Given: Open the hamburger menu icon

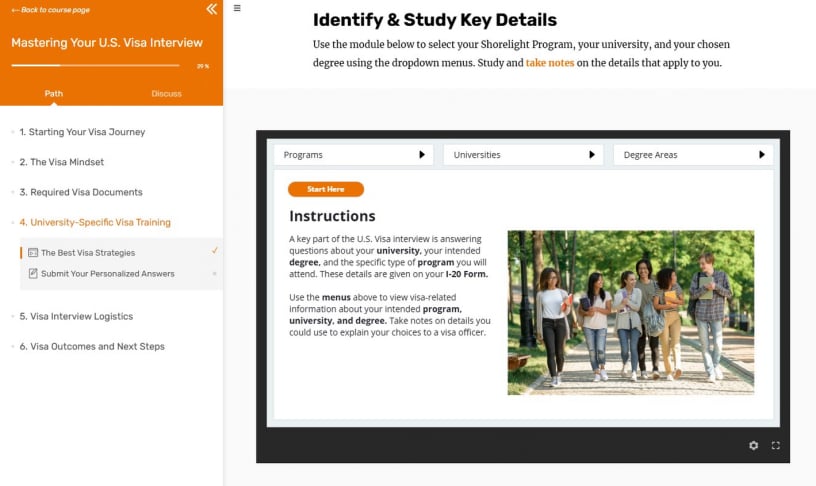Looking at the screenshot, I should click(237, 8).
